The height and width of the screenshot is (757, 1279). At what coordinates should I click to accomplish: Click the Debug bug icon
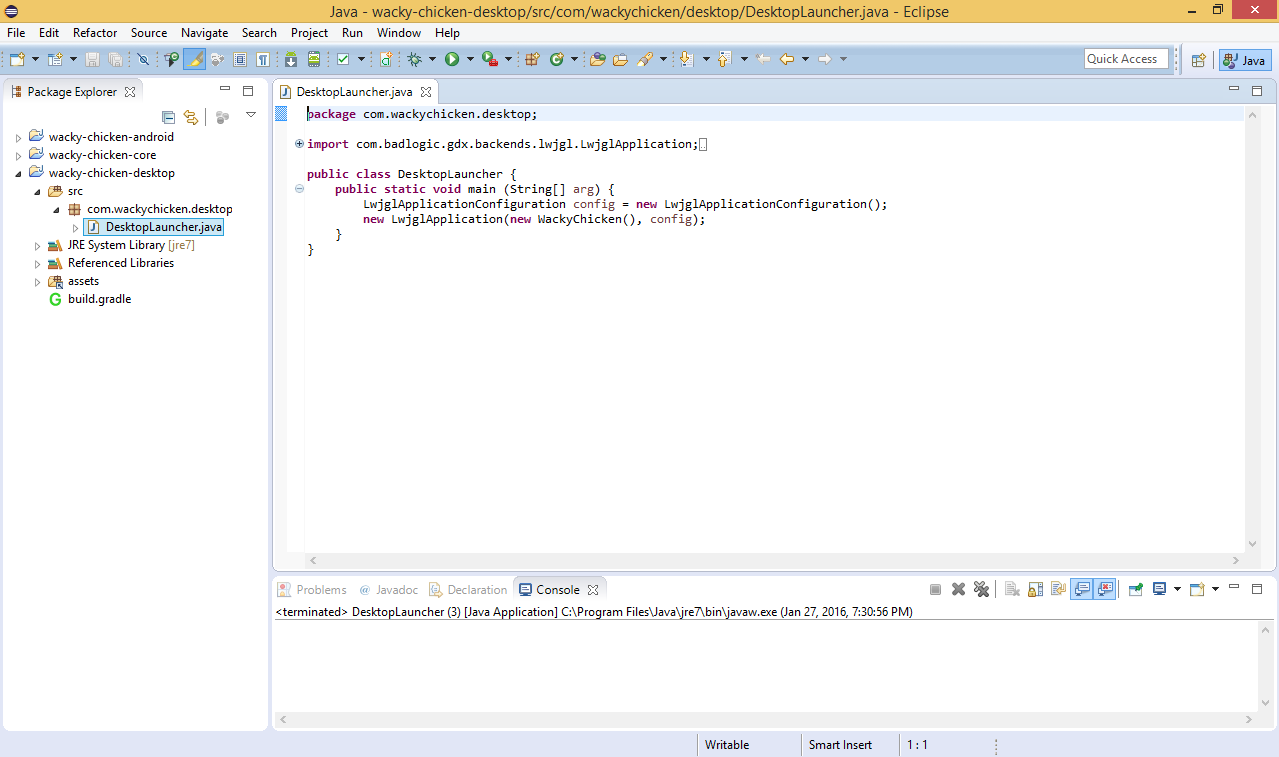415,60
